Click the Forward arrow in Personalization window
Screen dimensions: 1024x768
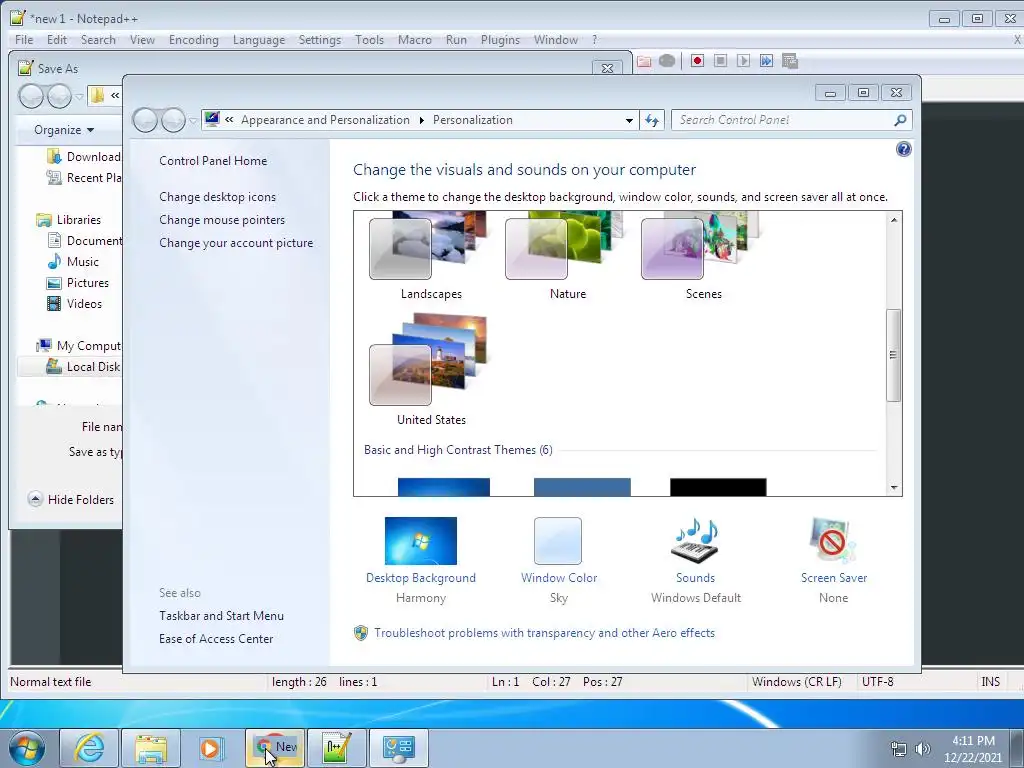click(173, 120)
